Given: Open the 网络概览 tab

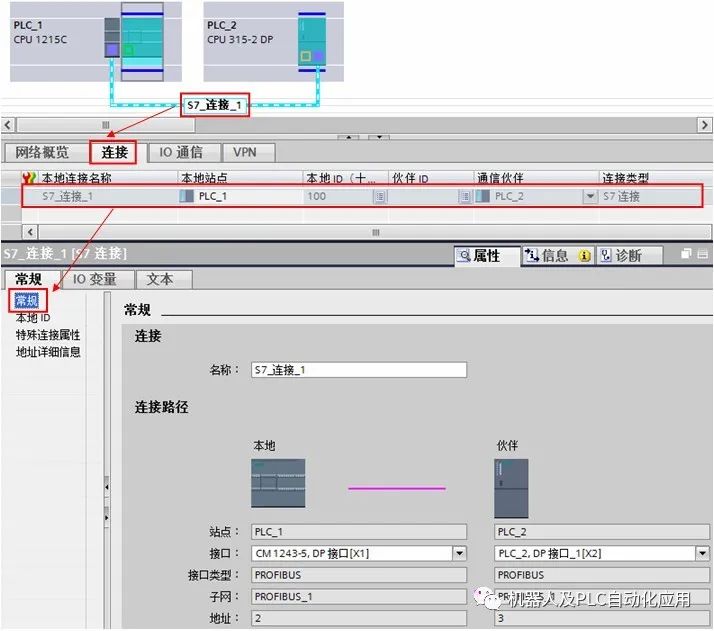Looking at the screenshot, I should [42, 152].
